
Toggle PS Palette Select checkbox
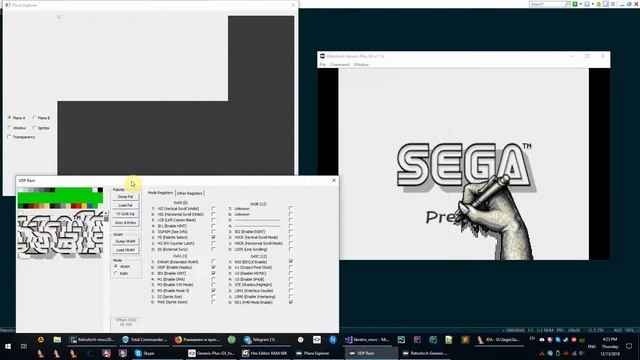point(213,237)
